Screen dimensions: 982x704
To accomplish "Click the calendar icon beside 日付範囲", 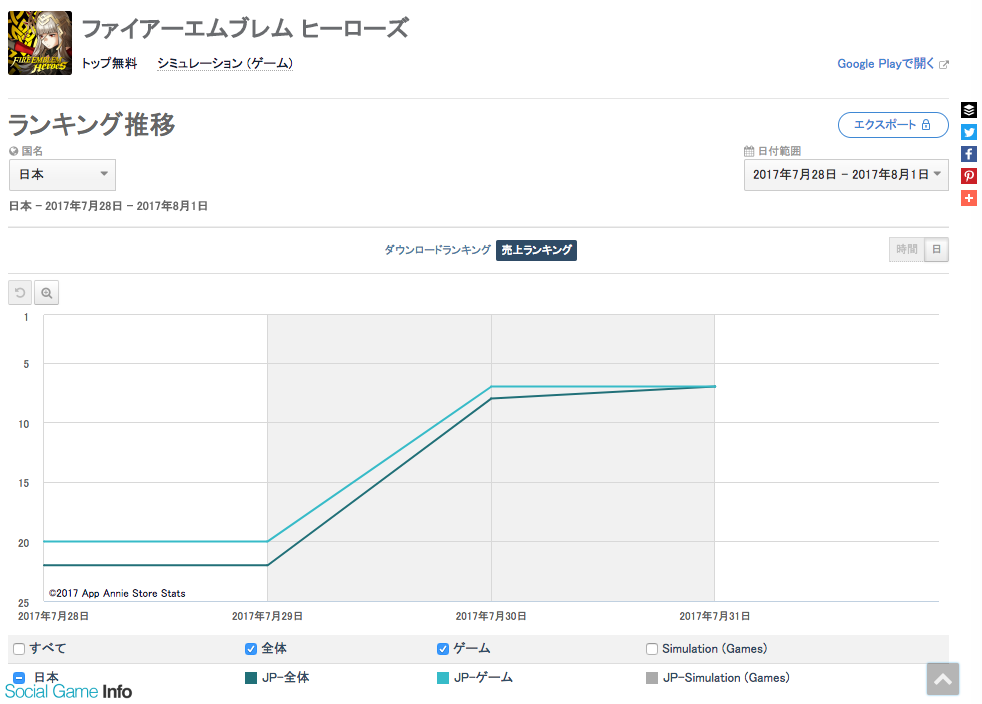I will click(x=749, y=151).
